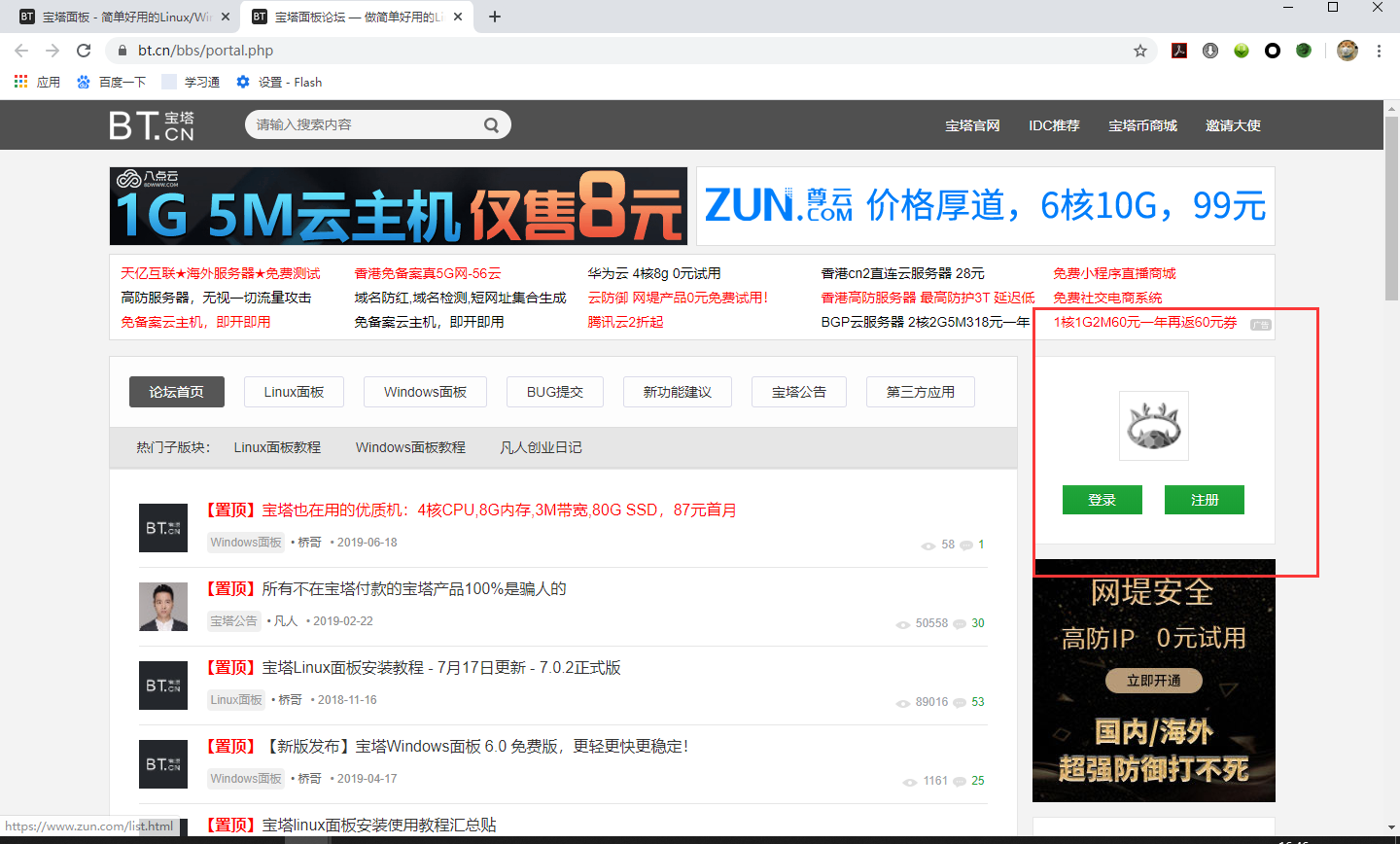
Task: Click the Chrome profile avatar
Action: coord(1347,51)
